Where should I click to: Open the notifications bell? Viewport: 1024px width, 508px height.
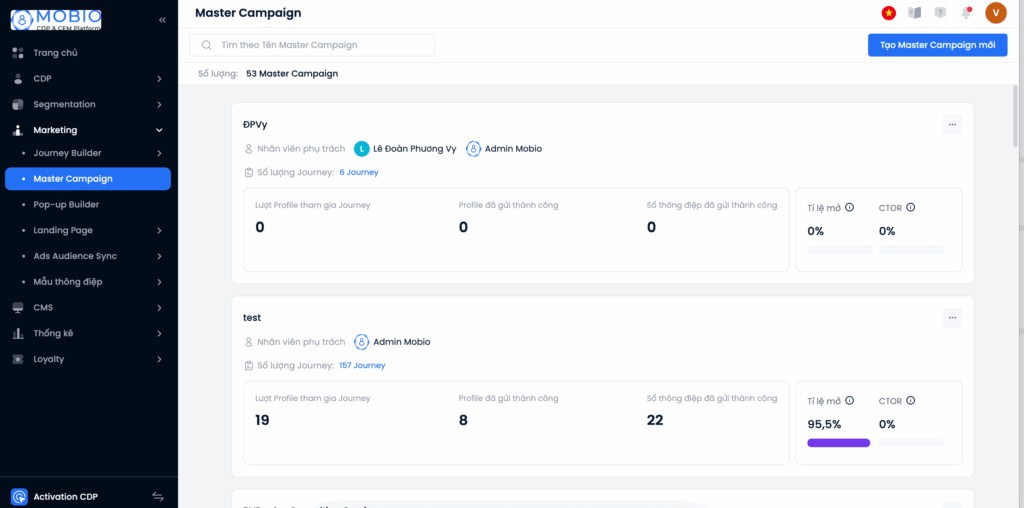tap(966, 13)
